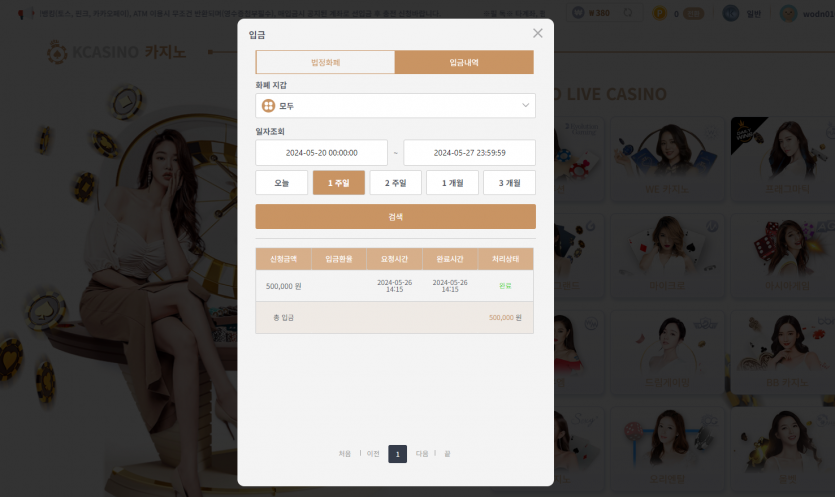835x497 pixels.
Task: Open the 오리엔탈 game card
Action: tap(667, 449)
